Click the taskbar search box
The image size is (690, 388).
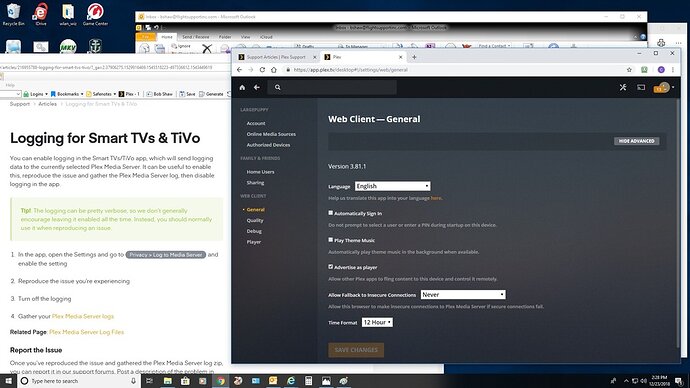(x=79, y=381)
